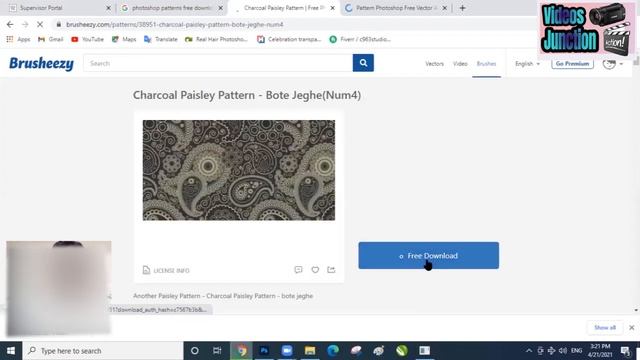Open Cortana from the taskbar
Screen dimensions: 640x360
point(195,351)
